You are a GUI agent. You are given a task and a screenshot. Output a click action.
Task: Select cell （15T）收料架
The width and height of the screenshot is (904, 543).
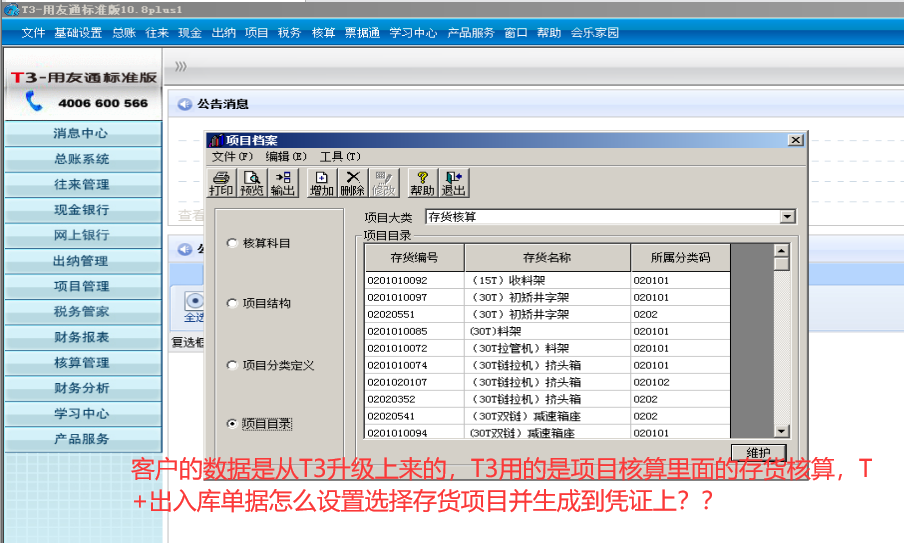click(547, 280)
